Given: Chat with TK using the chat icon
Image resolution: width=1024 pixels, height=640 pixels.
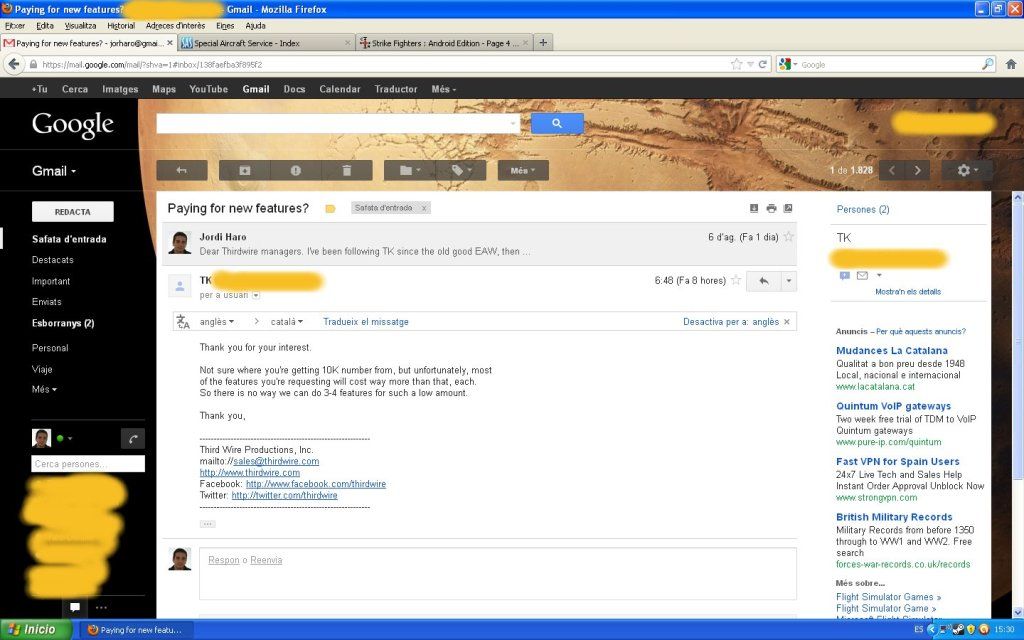Looking at the screenshot, I should pyautogui.click(x=844, y=276).
